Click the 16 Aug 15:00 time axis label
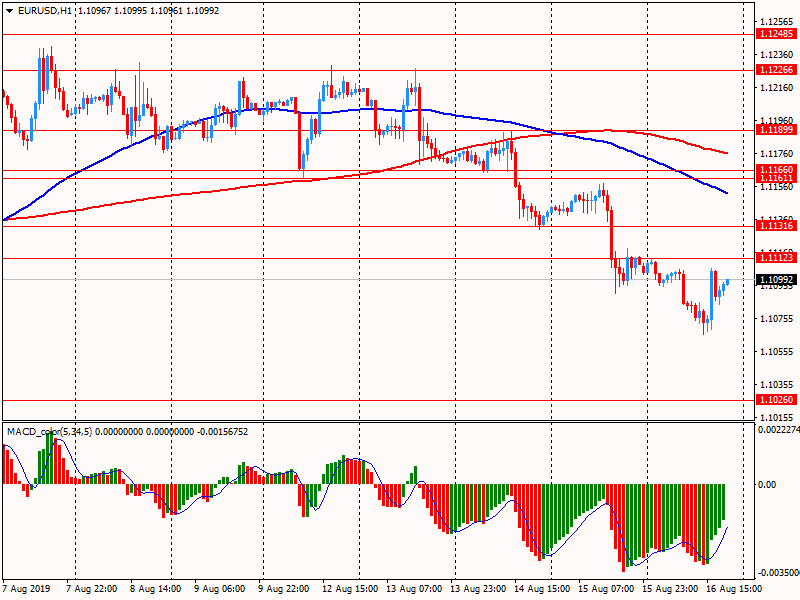This screenshot has width=800, height=600. 734,589
